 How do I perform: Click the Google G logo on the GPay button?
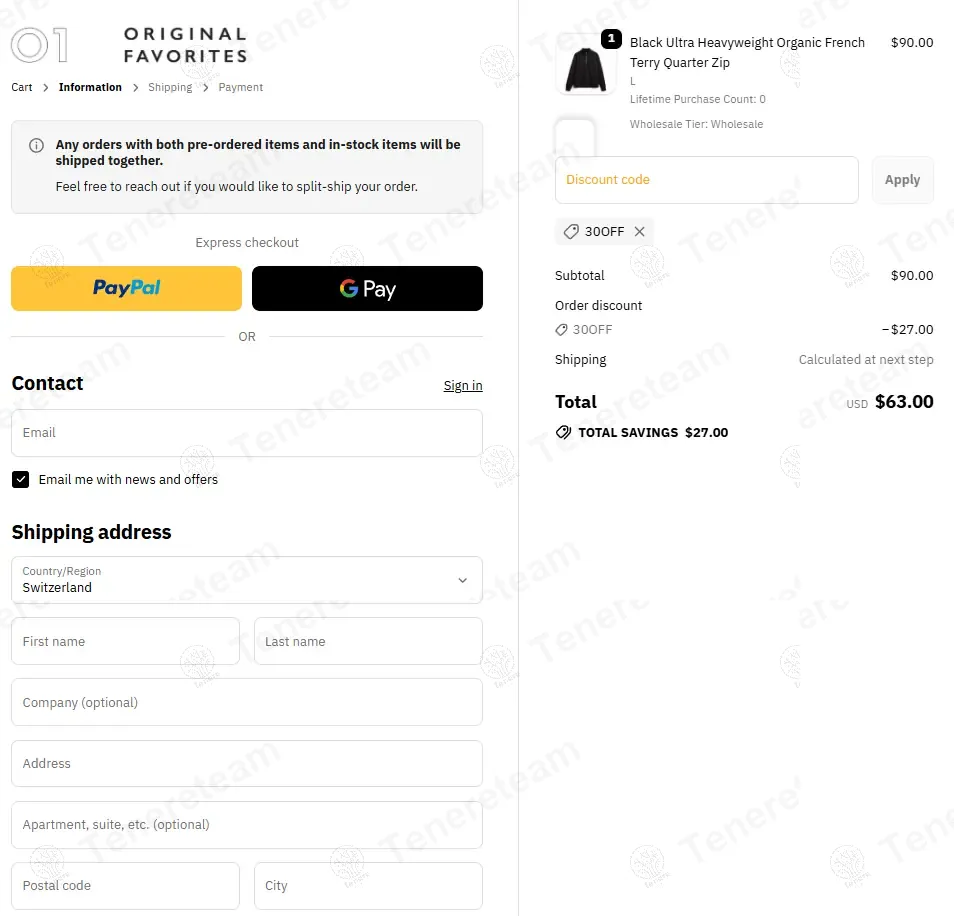tap(349, 289)
